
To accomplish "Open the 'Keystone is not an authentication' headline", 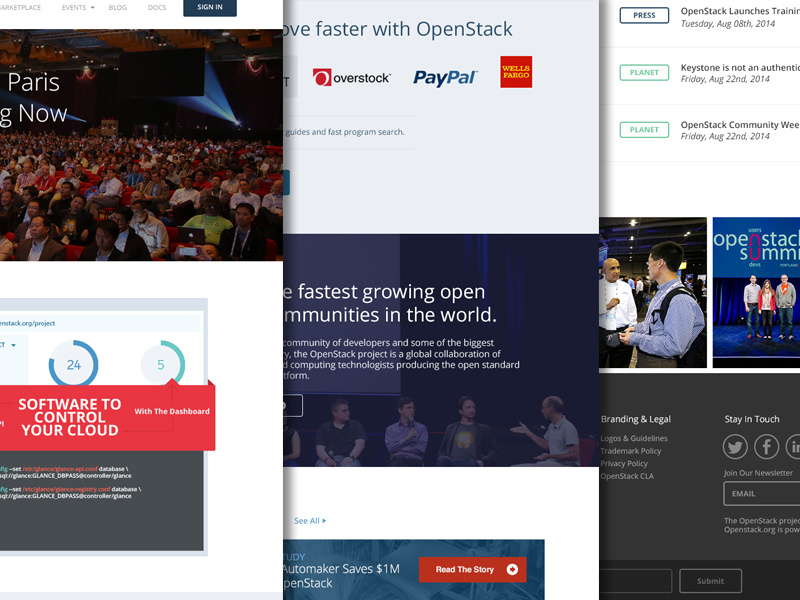I will click(740, 67).
